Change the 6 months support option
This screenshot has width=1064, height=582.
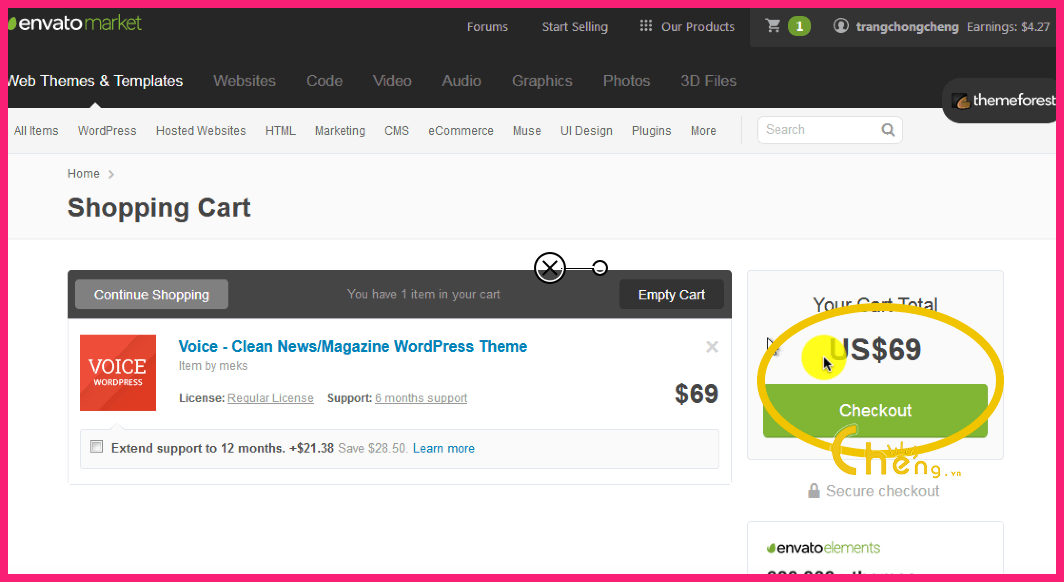click(421, 398)
